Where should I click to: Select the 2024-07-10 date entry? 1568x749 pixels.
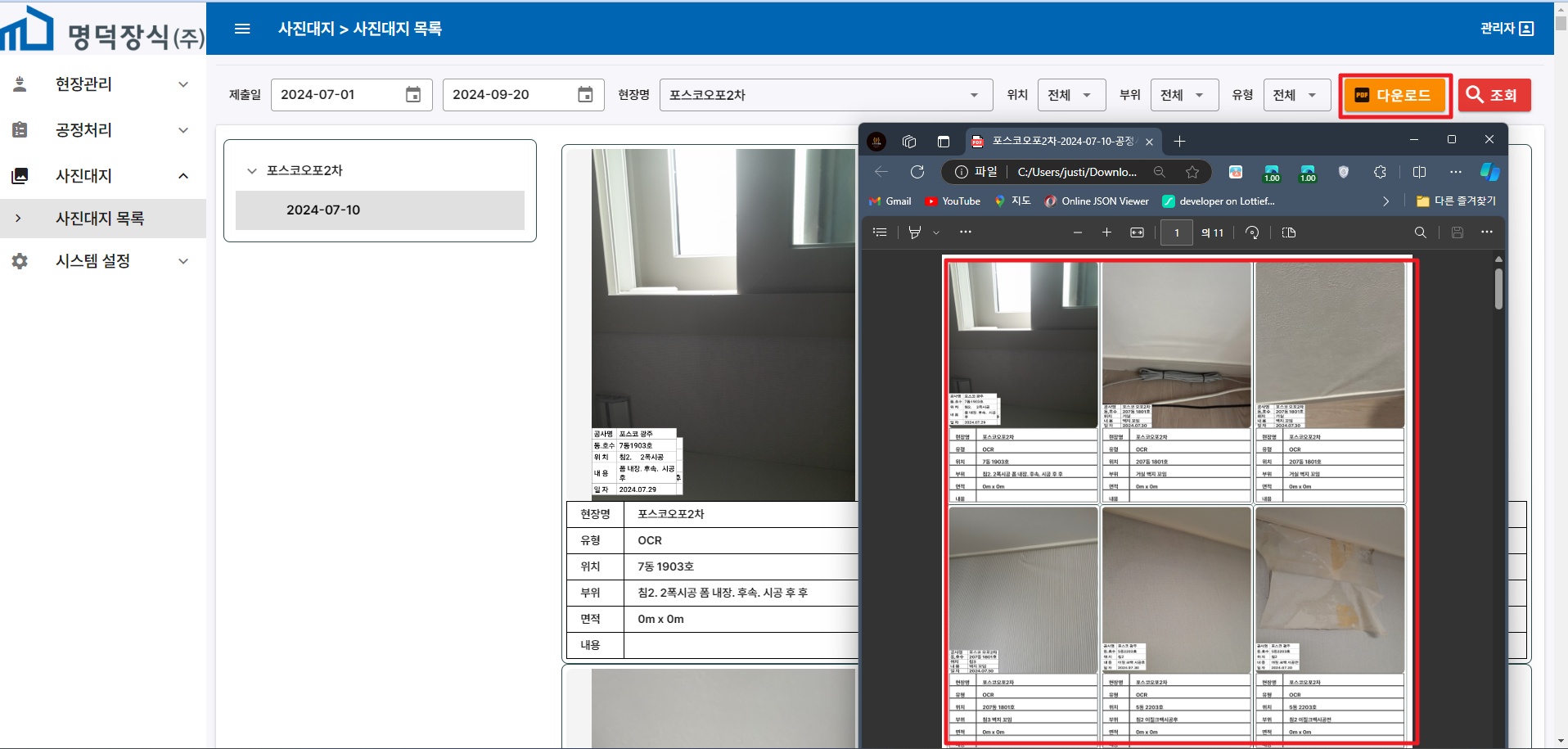coord(380,210)
